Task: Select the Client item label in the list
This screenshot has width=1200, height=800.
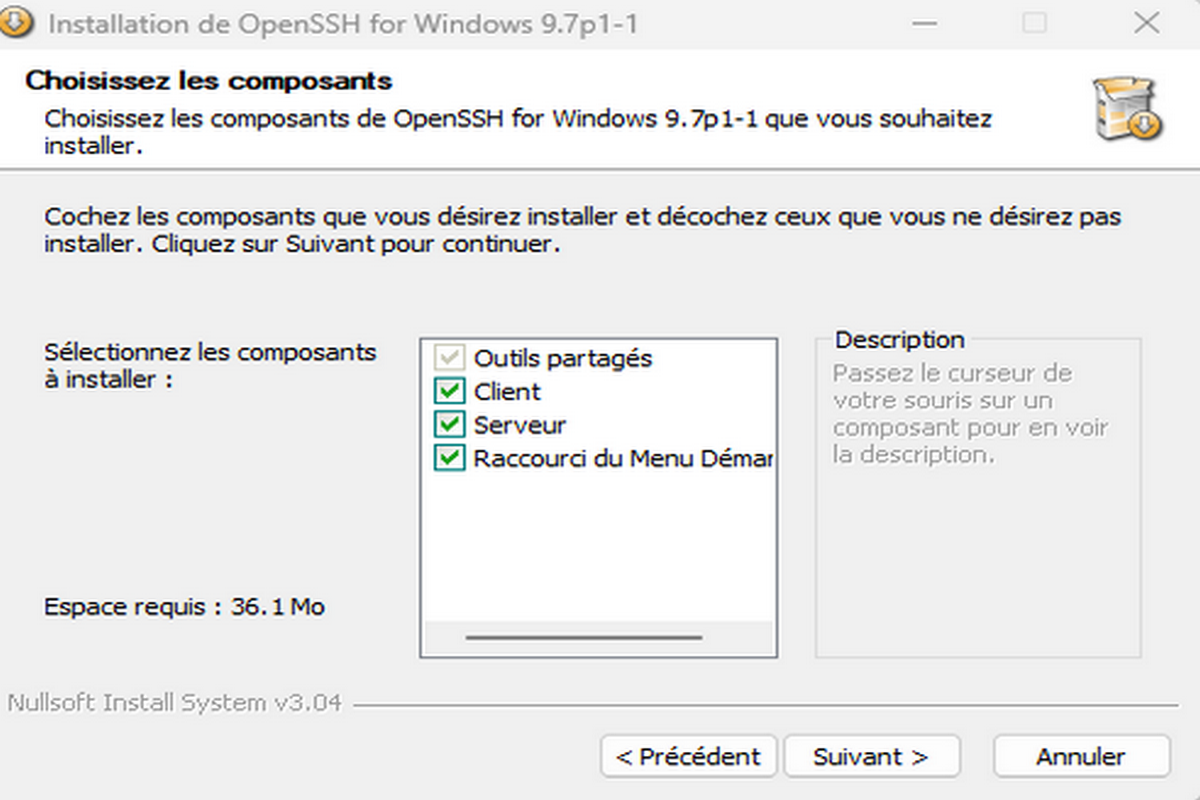Action: 507,391
